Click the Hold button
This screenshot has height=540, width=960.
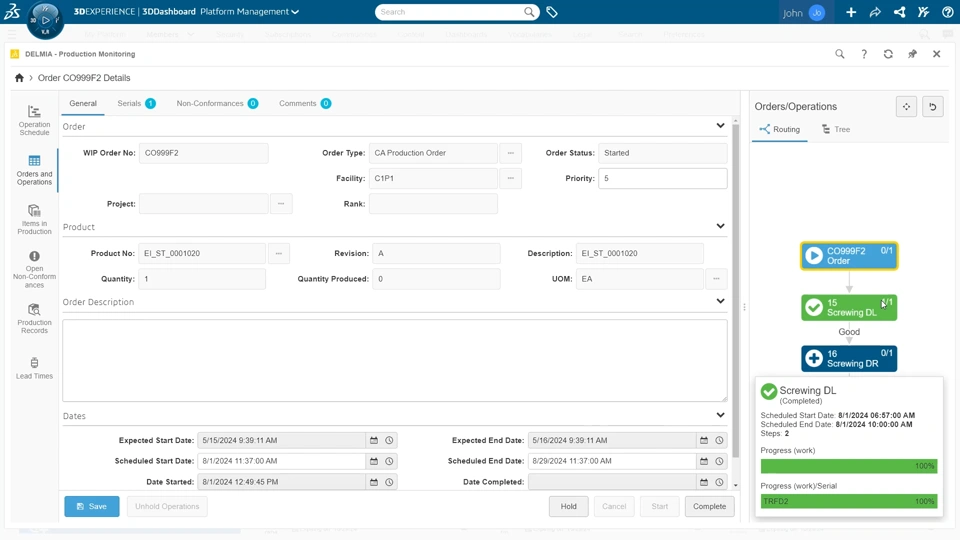pyautogui.click(x=568, y=506)
